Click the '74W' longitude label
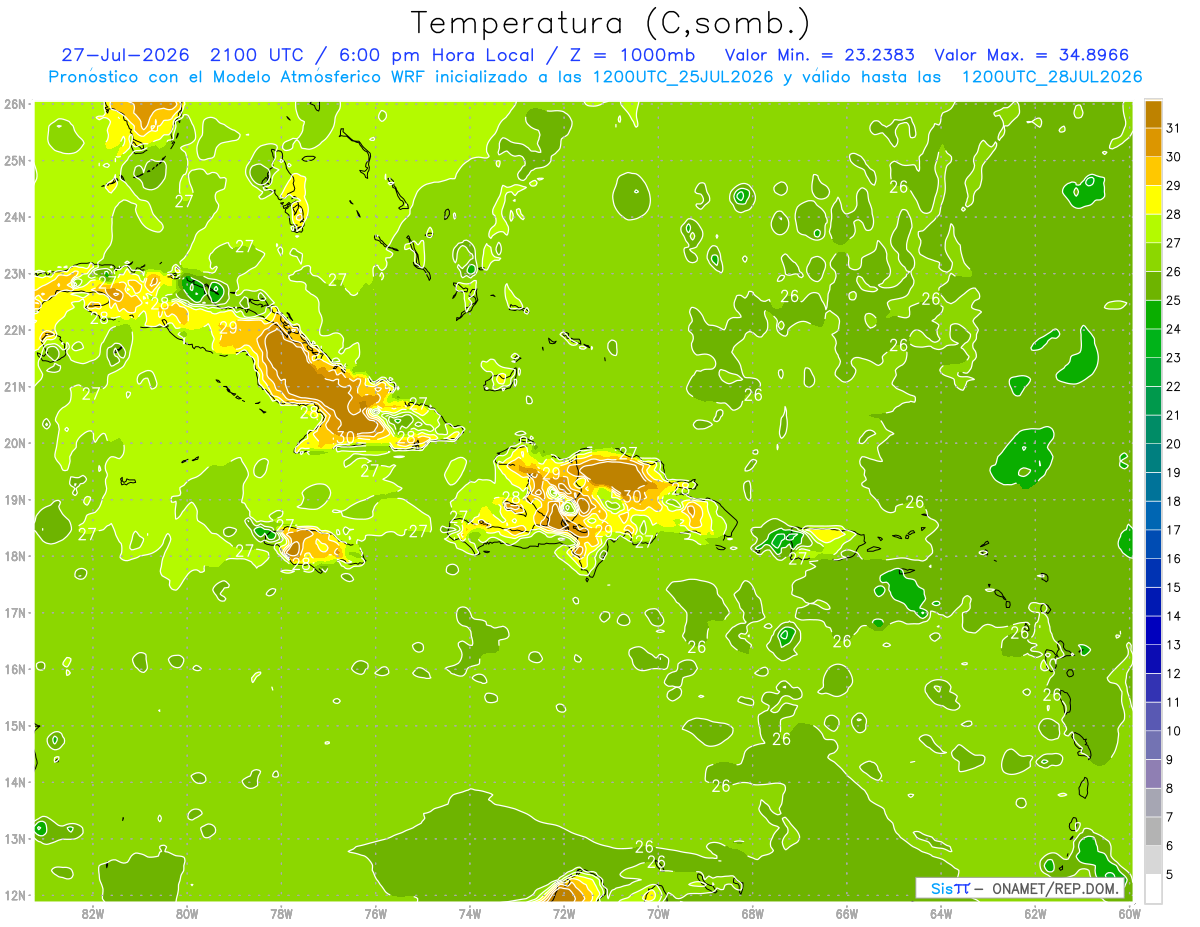The image size is (1200, 927). coord(470,913)
